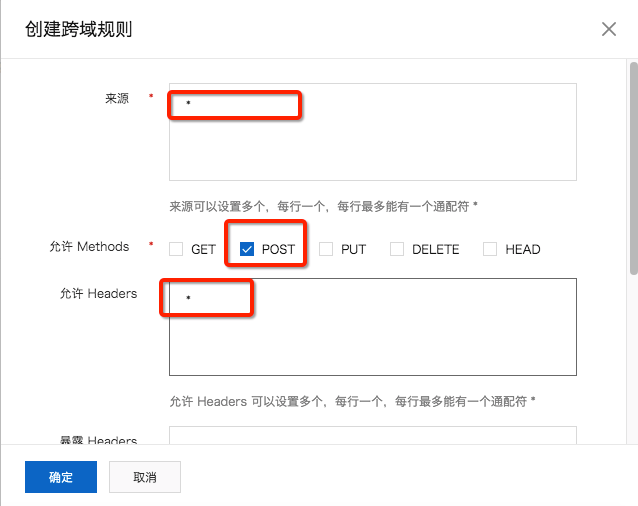
Task: Select the DELETE method checkbox
Action: (397, 249)
